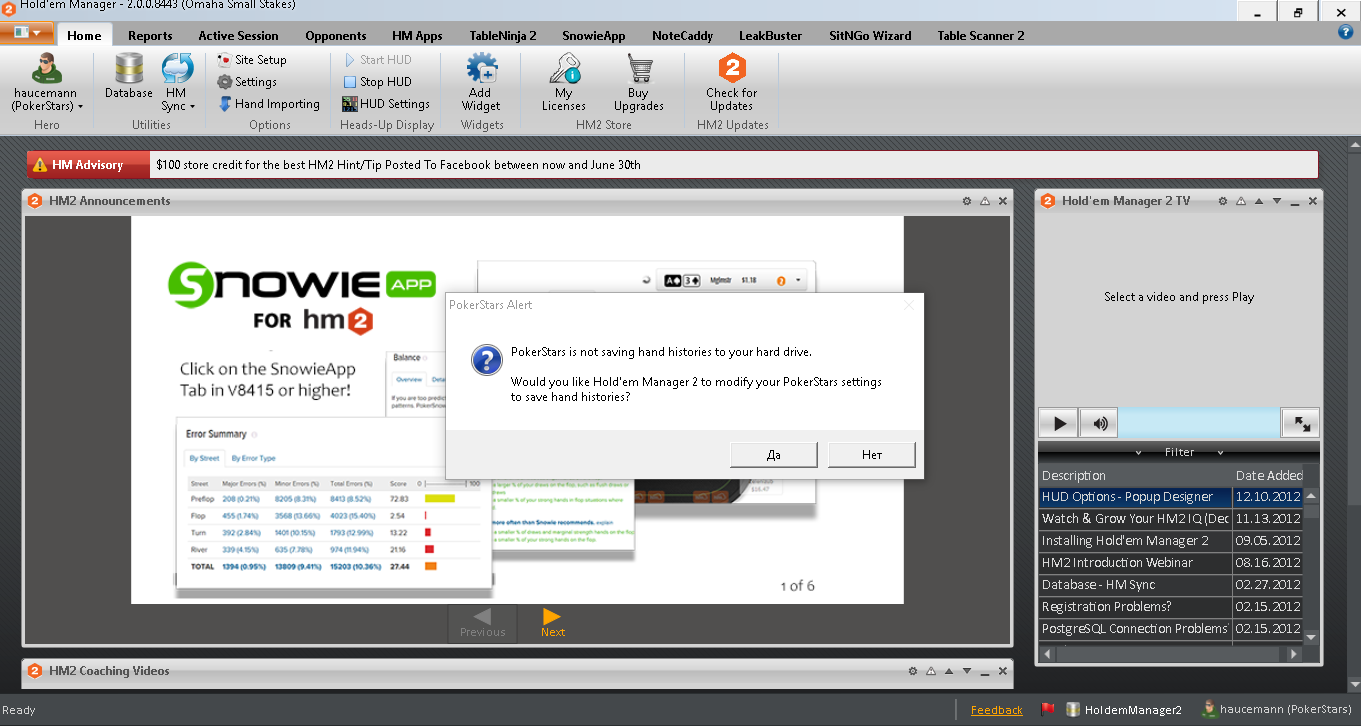The image size is (1361, 726).
Task: Open the Settings gear in Options group
Action: [x=247, y=82]
